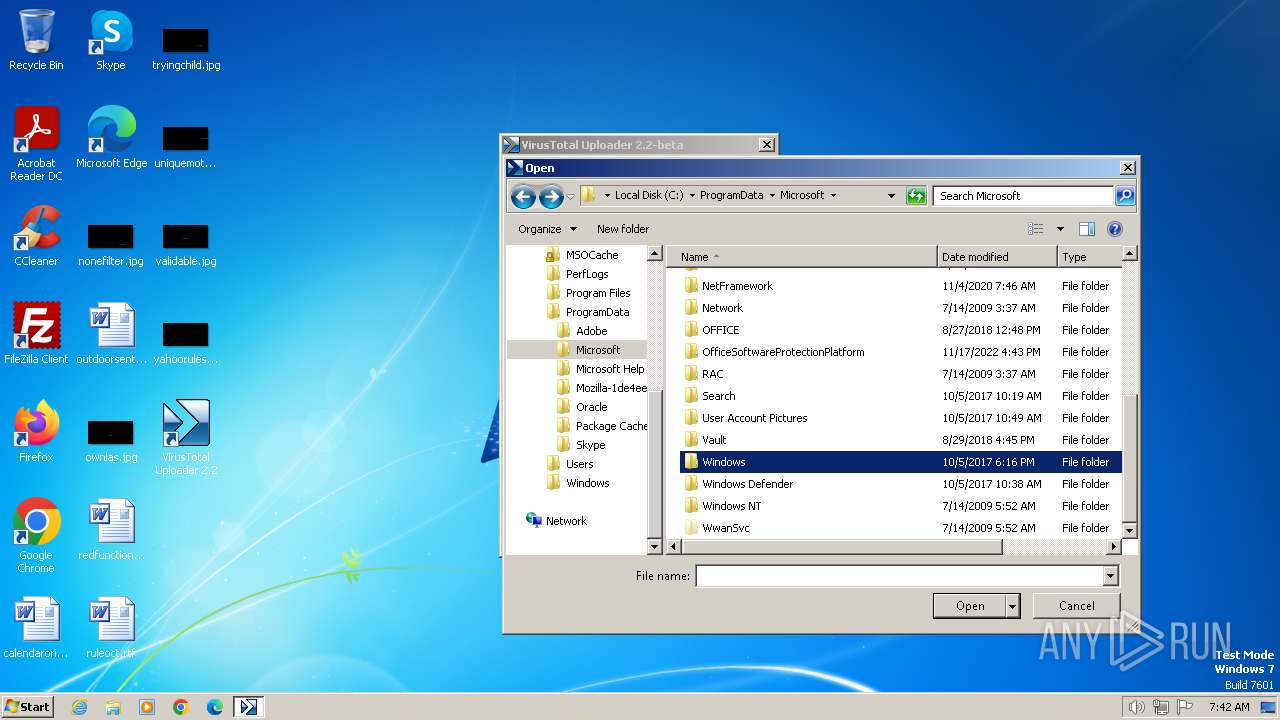Launch FileZilla Client shortcut
This screenshot has width=1280, height=720.
click(36, 333)
